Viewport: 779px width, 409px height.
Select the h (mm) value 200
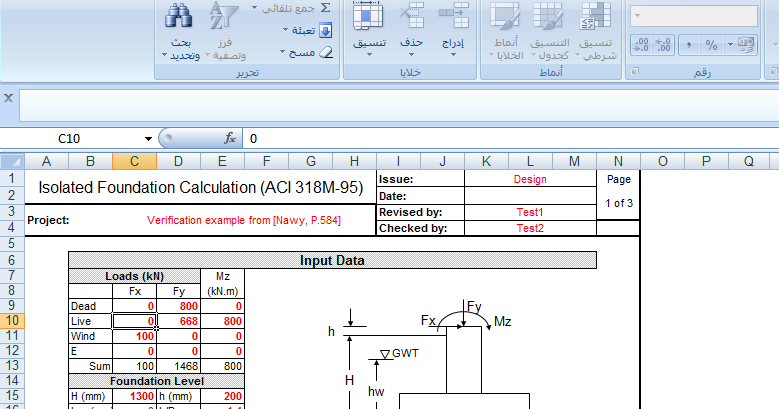[223, 396]
